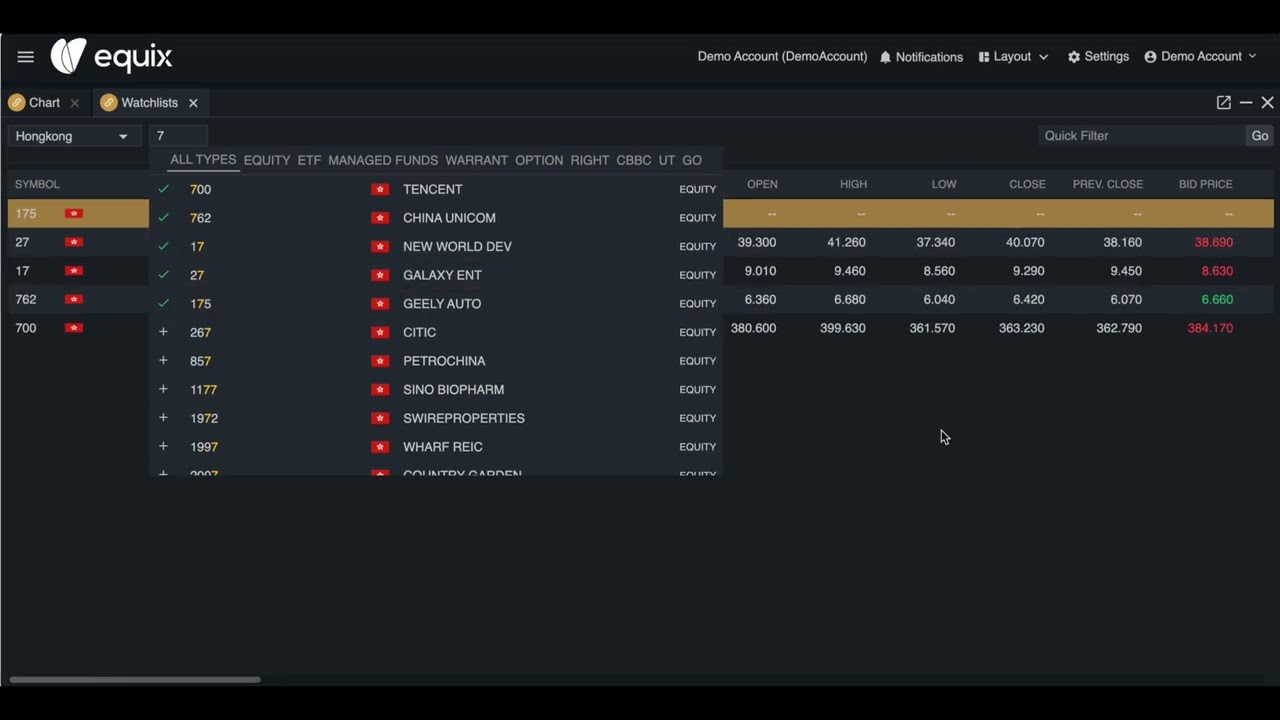The height and width of the screenshot is (720, 1280).
Task: Add 1997 WHARF REIC with plus icon
Action: [x=164, y=446]
